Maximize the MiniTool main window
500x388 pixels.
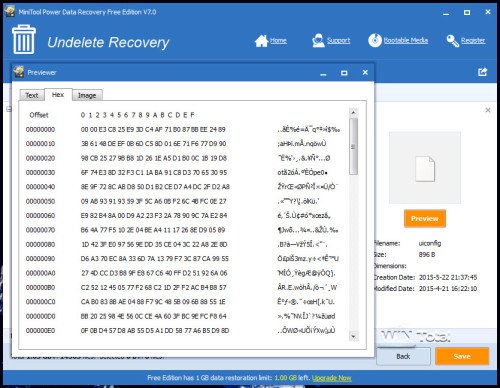point(467,12)
